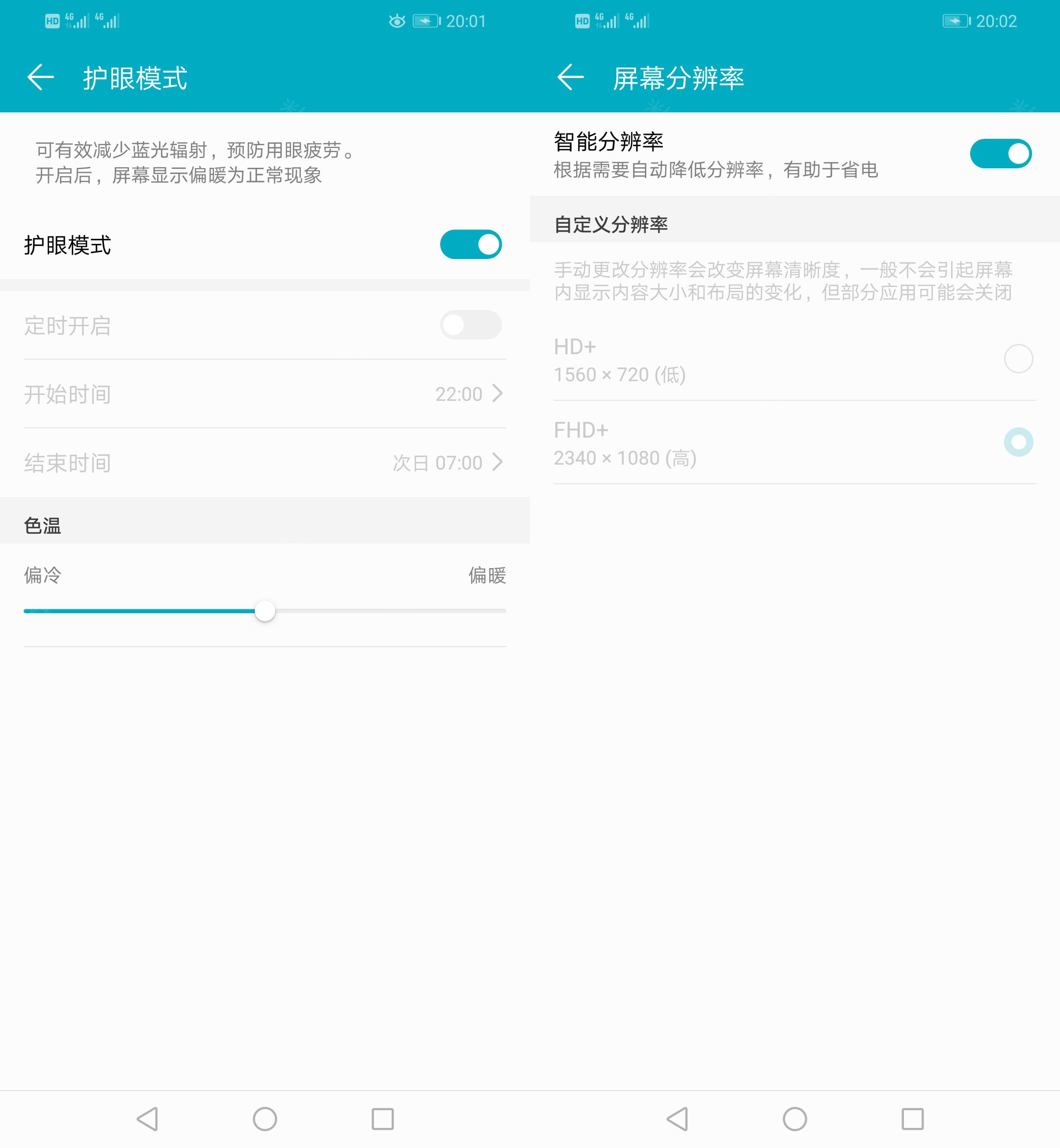
Task: Tap battery icon beside 20:01
Action: 427,21
